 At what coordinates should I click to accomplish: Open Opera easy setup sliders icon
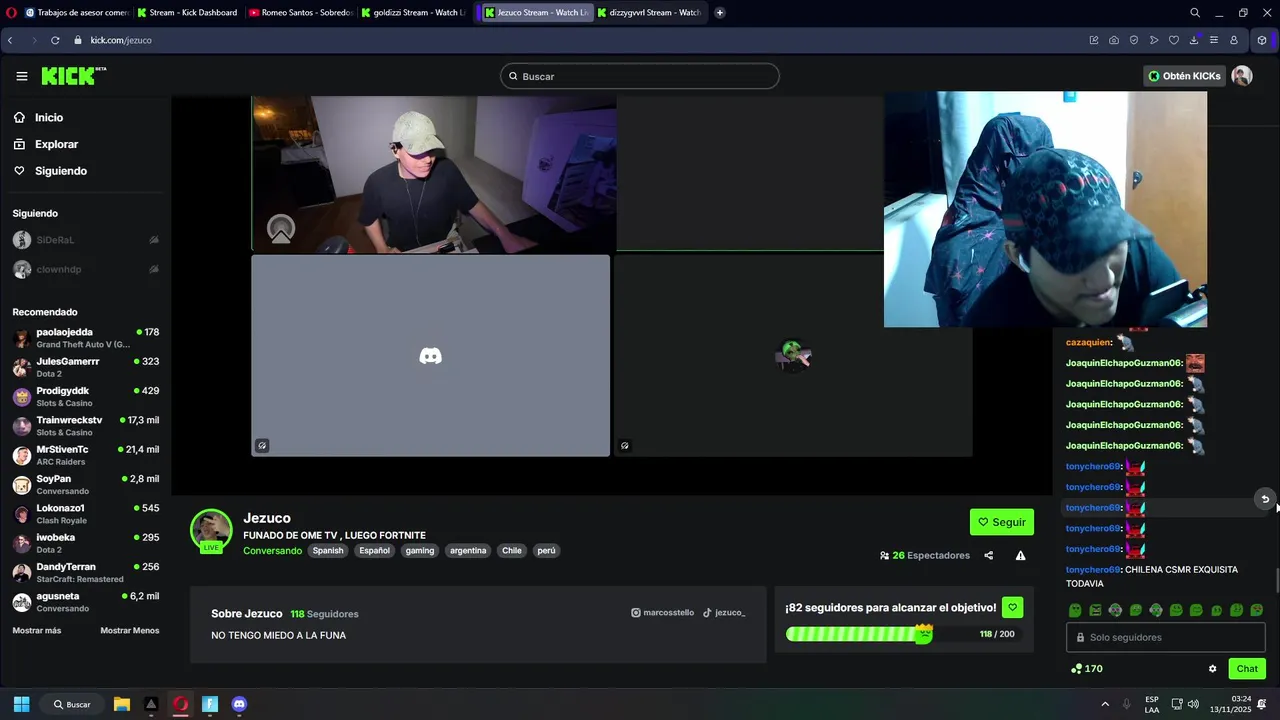point(1214,40)
